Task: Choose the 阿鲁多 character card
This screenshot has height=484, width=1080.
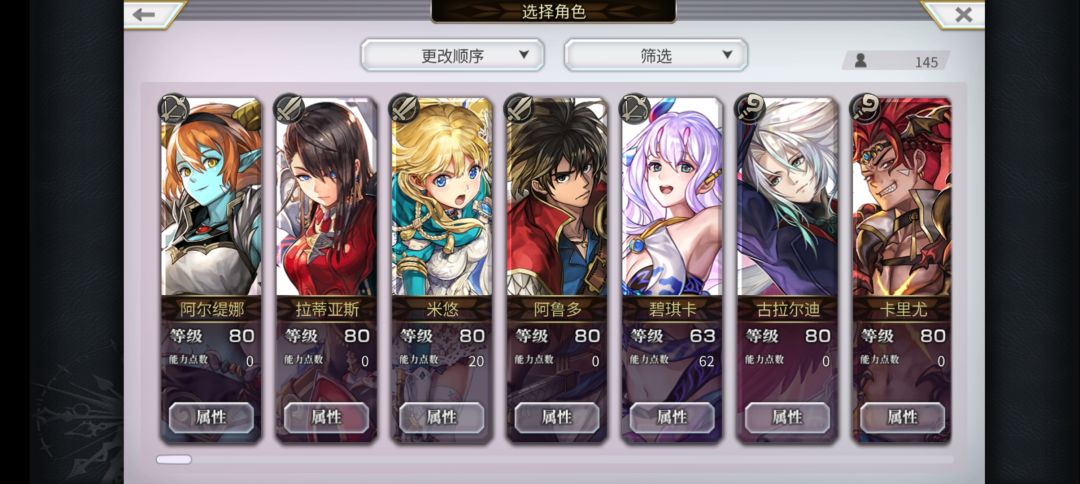Action: click(557, 270)
